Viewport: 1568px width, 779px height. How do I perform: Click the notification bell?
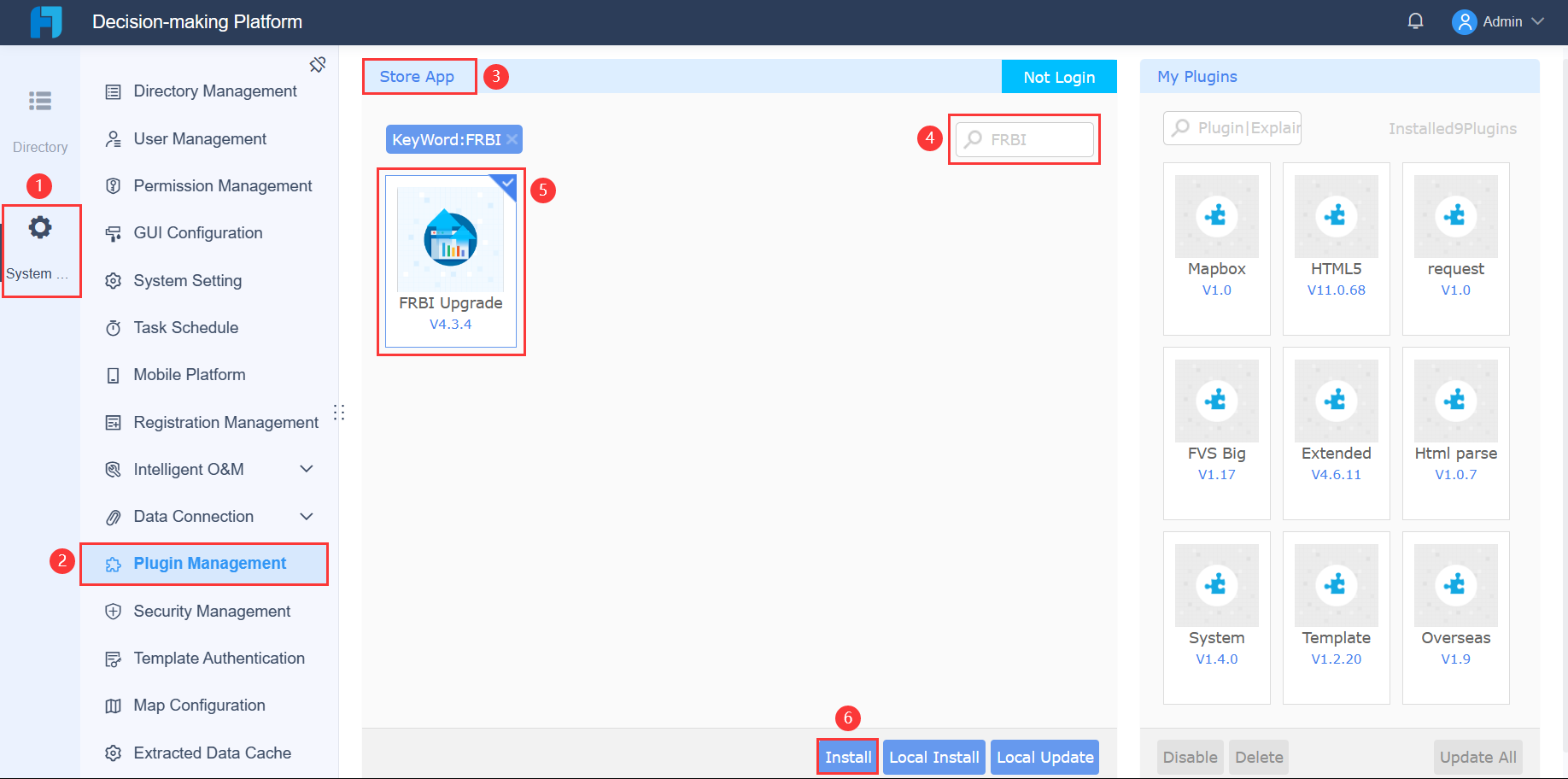point(1415,20)
